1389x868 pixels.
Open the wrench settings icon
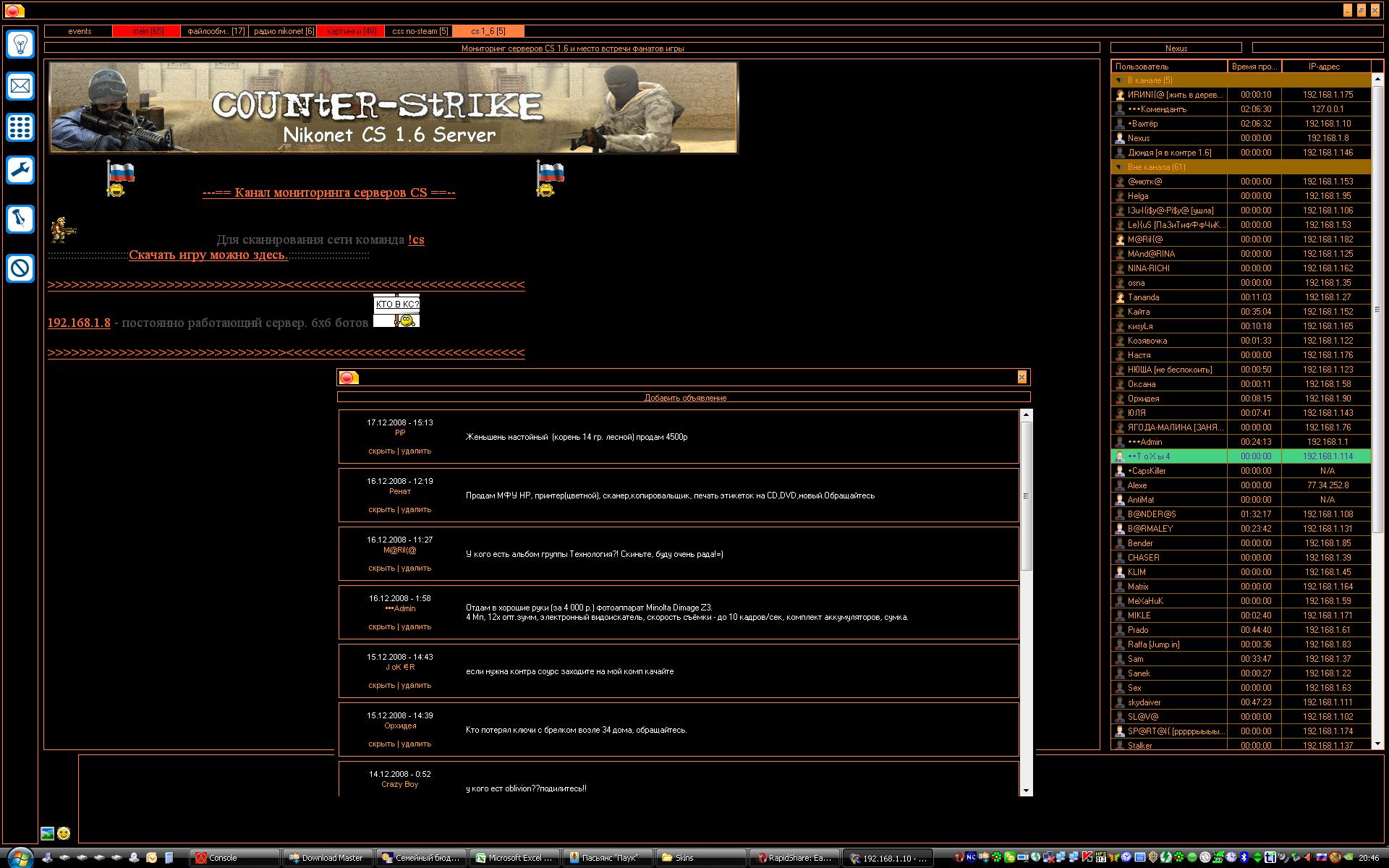20,171
